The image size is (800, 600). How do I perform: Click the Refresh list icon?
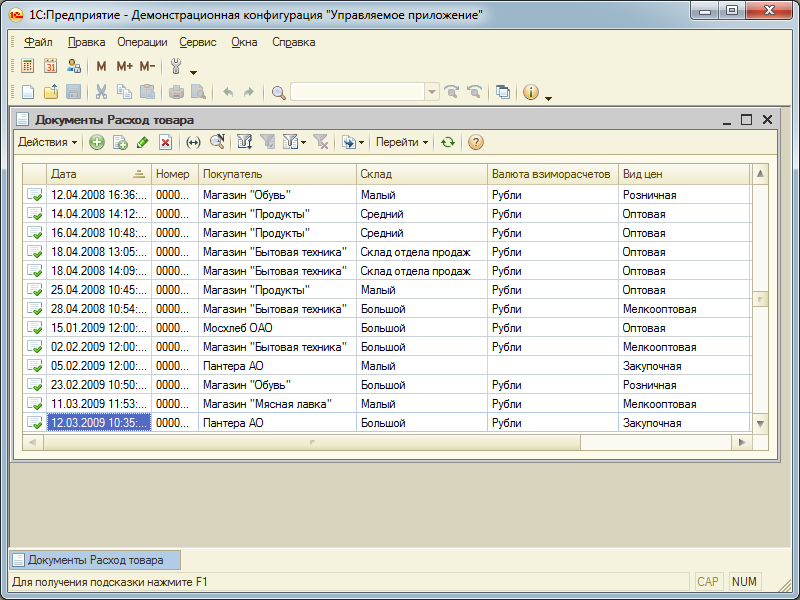(x=448, y=143)
